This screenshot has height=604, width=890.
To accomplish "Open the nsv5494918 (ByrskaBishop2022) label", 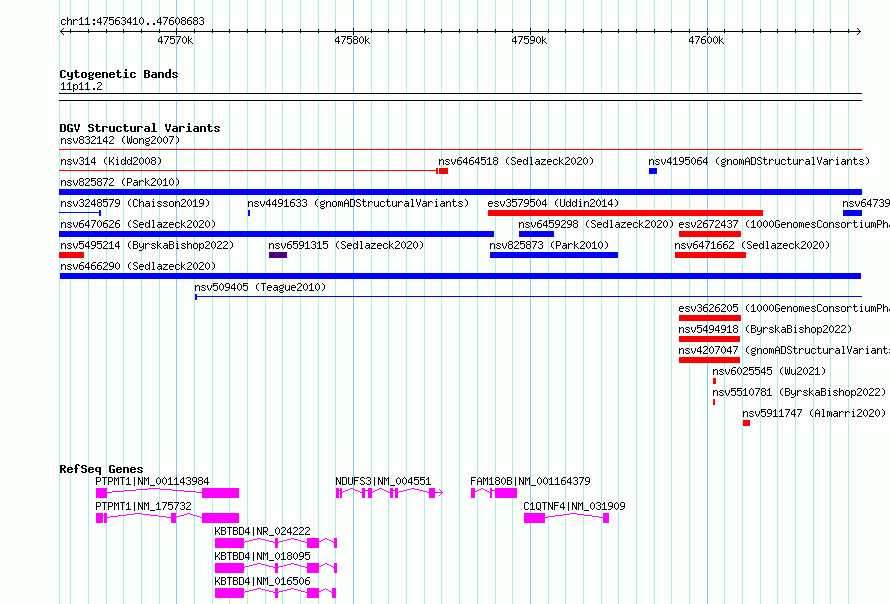I will pos(765,329).
